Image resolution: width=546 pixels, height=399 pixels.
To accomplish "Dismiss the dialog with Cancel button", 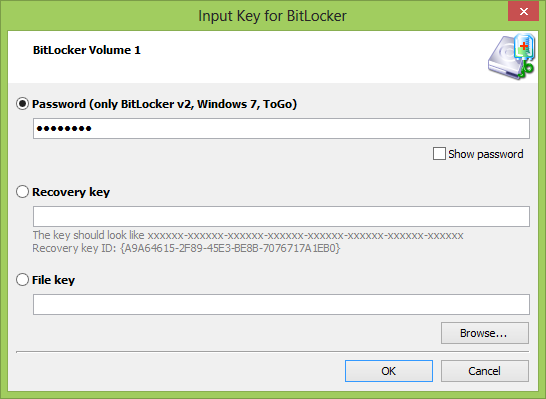I will tap(485, 371).
